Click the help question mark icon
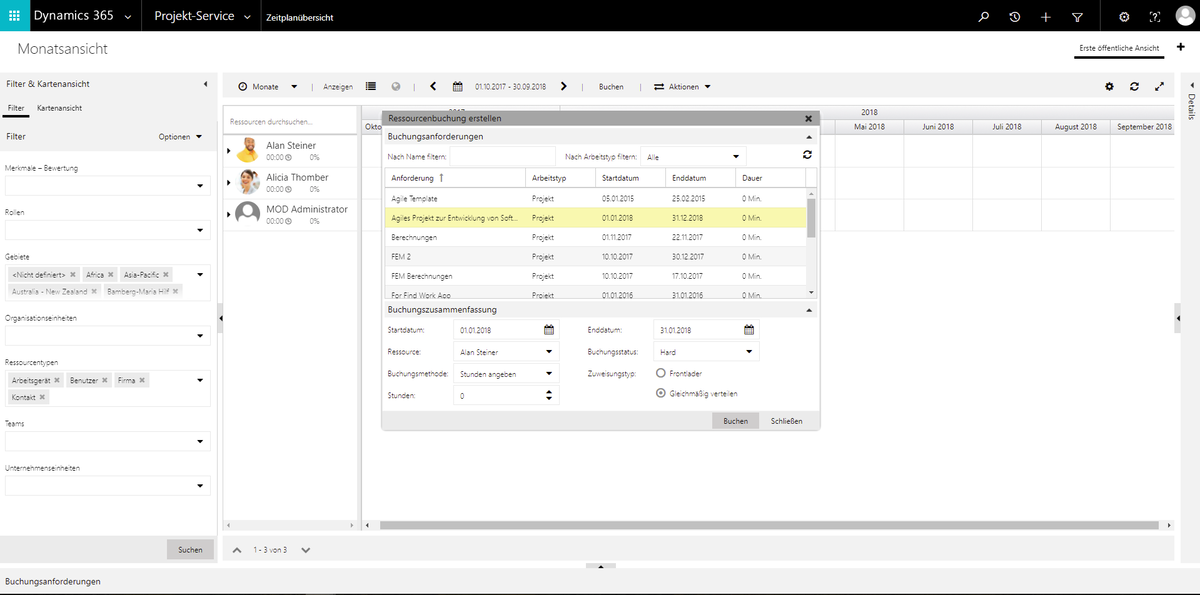 tap(1155, 17)
